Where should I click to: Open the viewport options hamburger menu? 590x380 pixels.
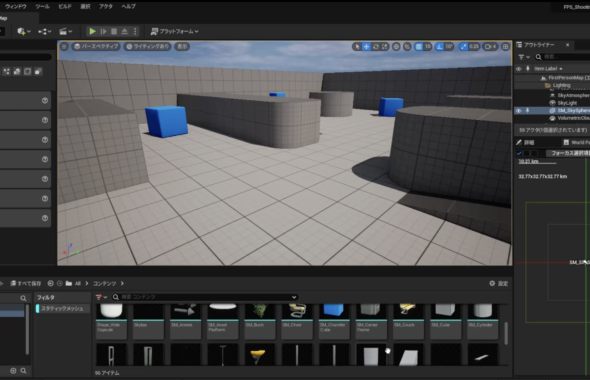64,47
